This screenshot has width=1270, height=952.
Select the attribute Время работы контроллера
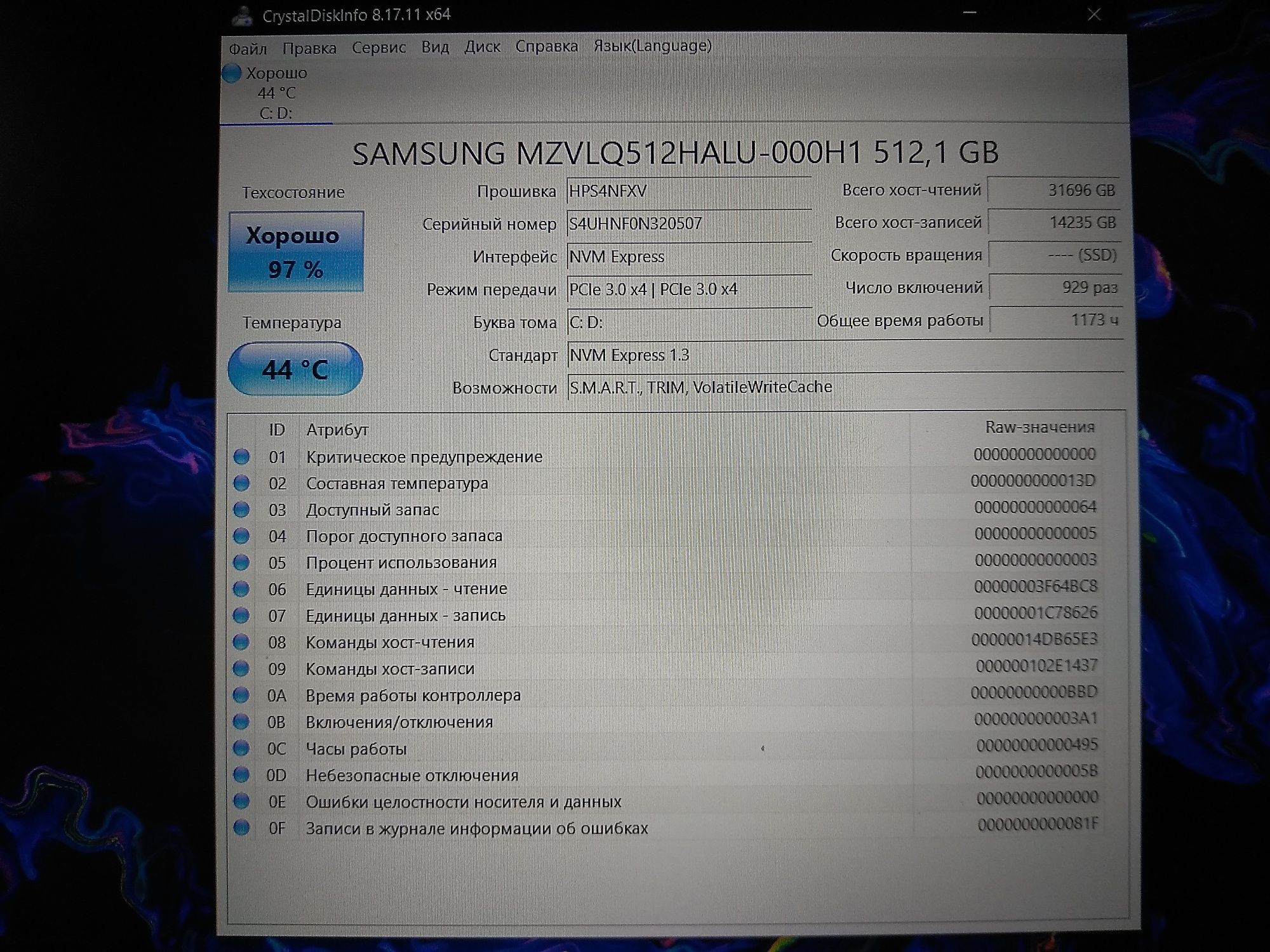(x=413, y=696)
